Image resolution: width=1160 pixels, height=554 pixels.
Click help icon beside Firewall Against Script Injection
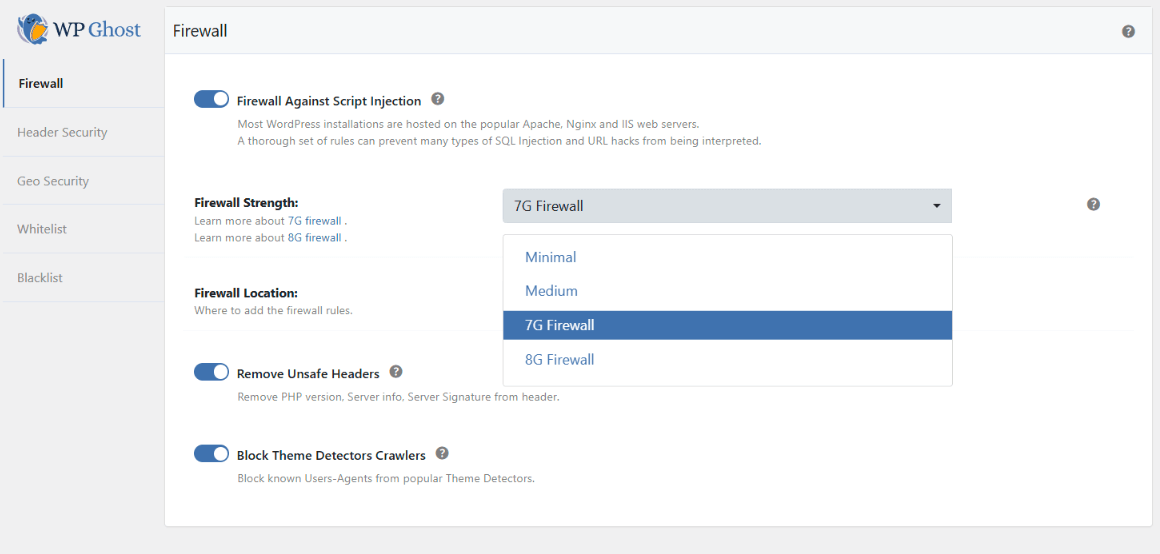click(437, 100)
